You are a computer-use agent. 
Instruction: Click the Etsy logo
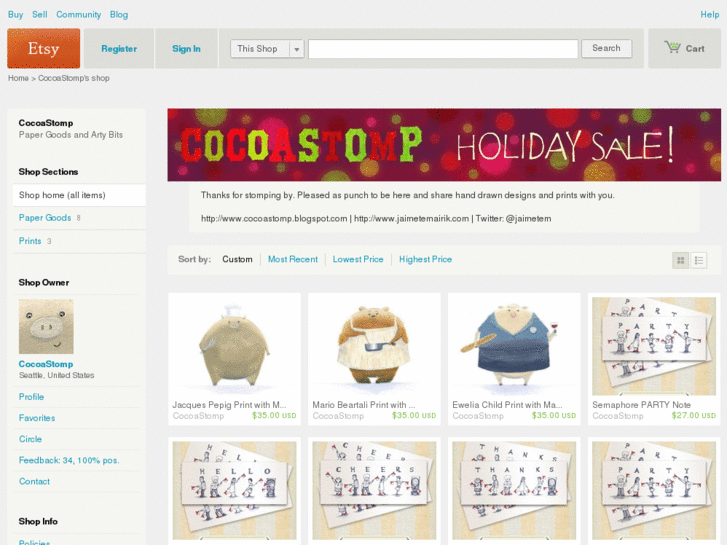pos(44,48)
